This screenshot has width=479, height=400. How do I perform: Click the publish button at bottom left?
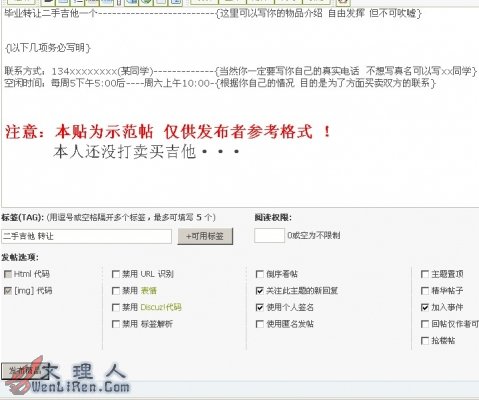(x=25, y=371)
